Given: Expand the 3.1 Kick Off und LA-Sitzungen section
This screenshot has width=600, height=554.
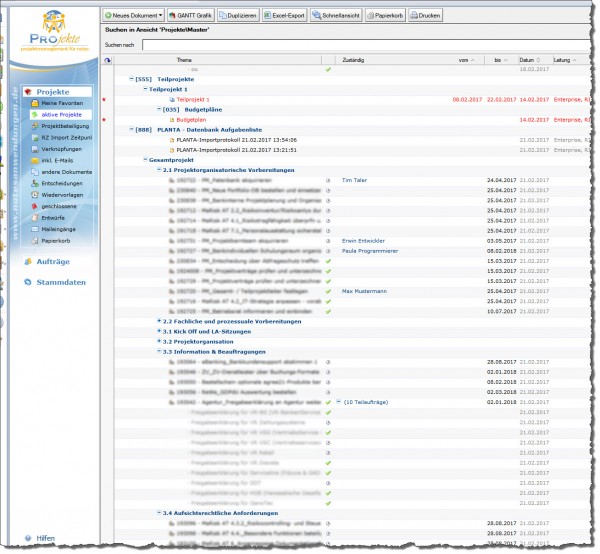Looking at the screenshot, I should (x=159, y=330).
